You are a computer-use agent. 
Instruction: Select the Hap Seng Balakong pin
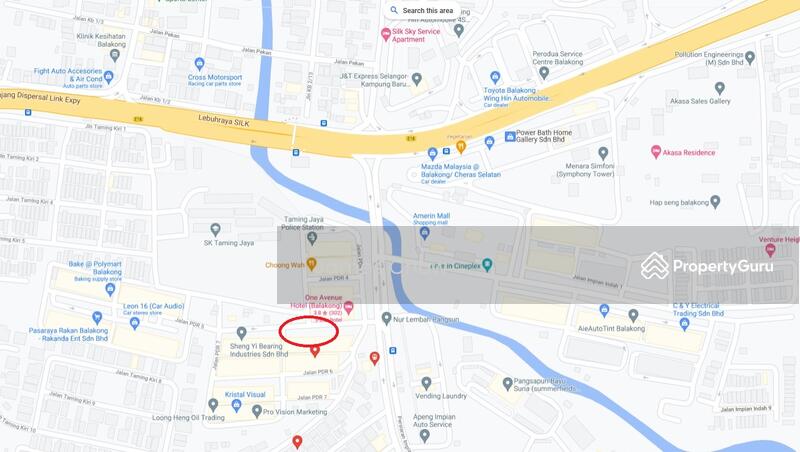pyautogui.click(x=715, y=202)
